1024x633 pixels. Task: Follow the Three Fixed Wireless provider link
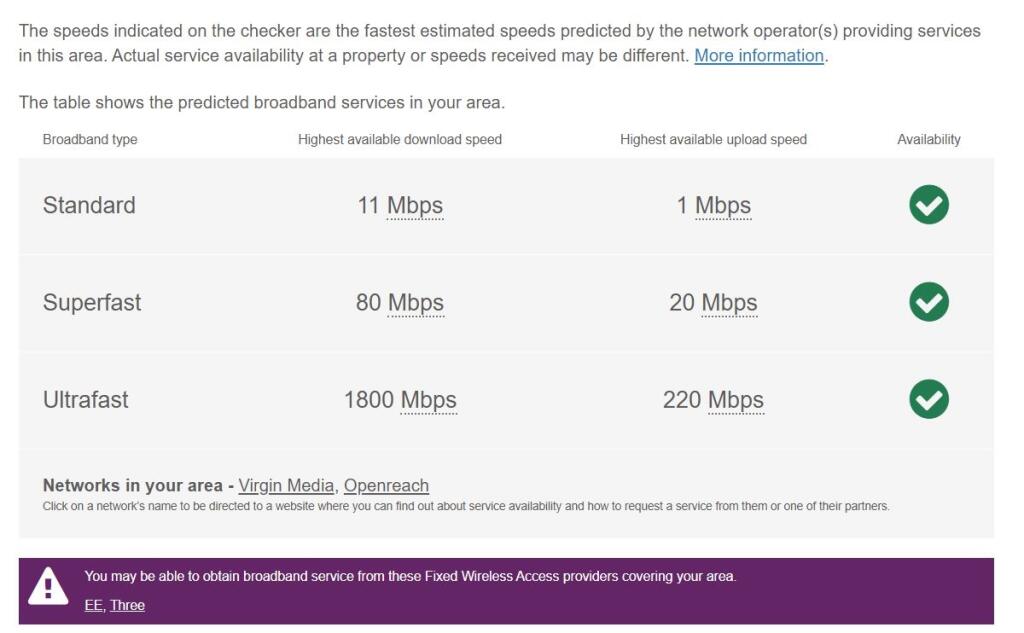click(x=127, y=605)
